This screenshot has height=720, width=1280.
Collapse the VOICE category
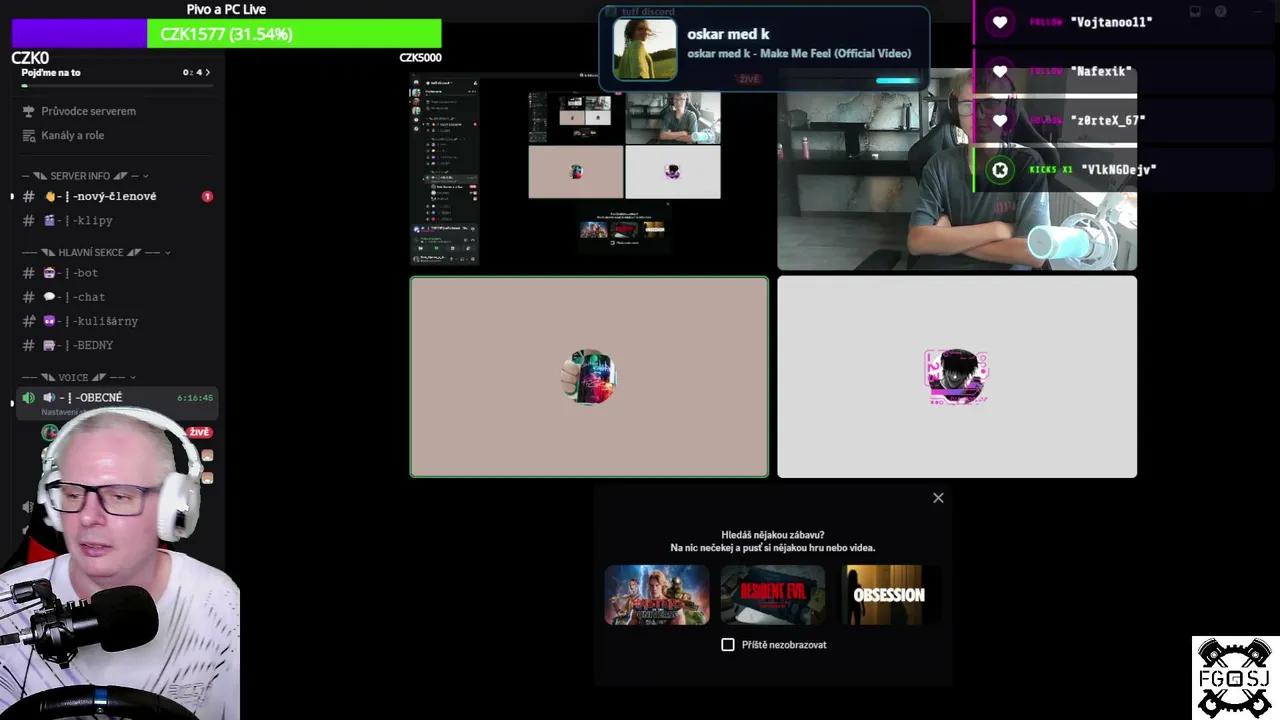[79, 377]
